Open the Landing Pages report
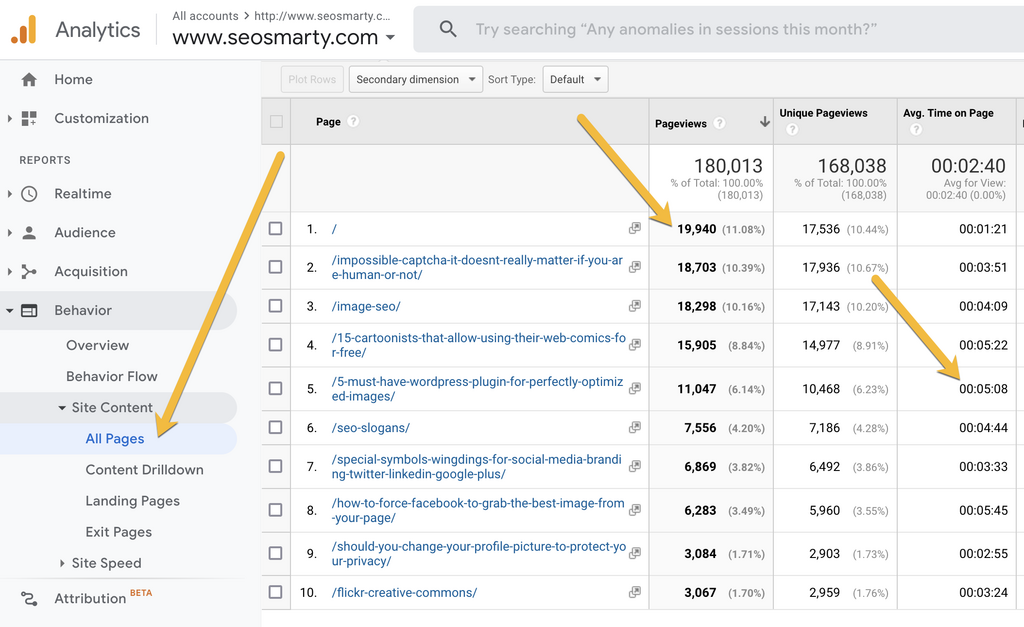The height and width of the screenshot is (627, 1024). pos(132,501)
